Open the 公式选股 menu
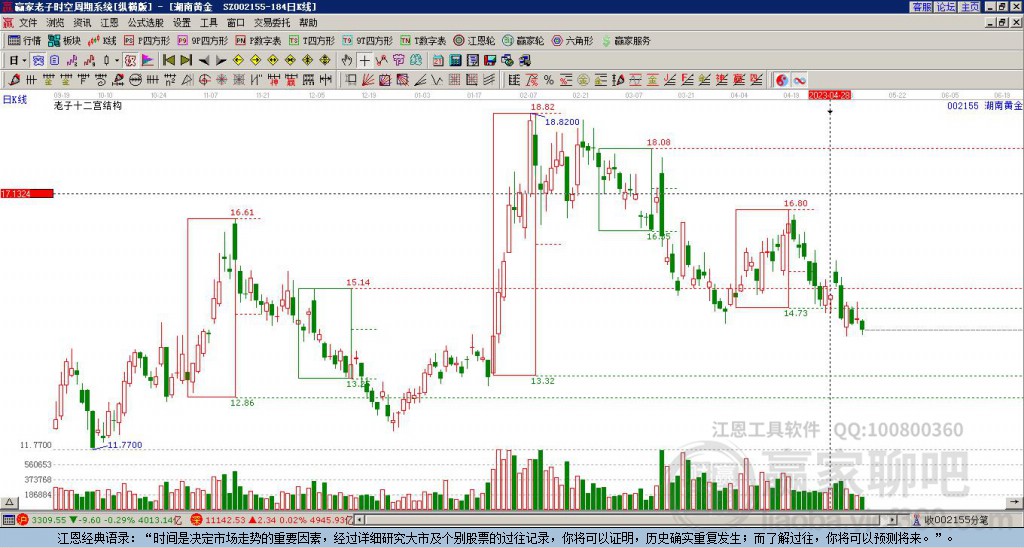 tap(146, 23)
